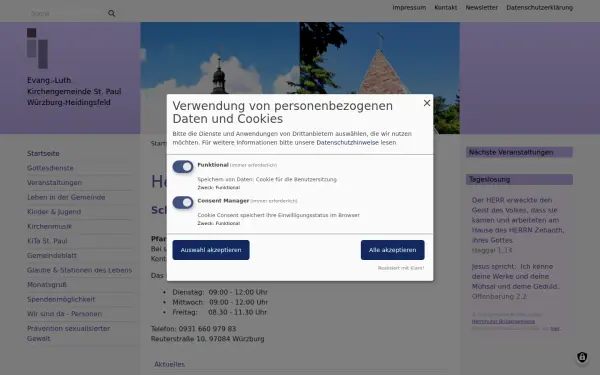Click Dienstag 09:00 - 12:00 Uhr entry
Image resolution: width=600 pixels, height=375 pixels.
220,292
